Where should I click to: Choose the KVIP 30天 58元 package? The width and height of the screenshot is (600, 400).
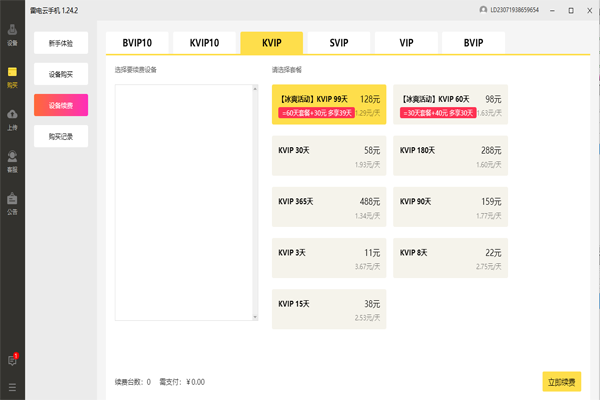click(329, 155)
